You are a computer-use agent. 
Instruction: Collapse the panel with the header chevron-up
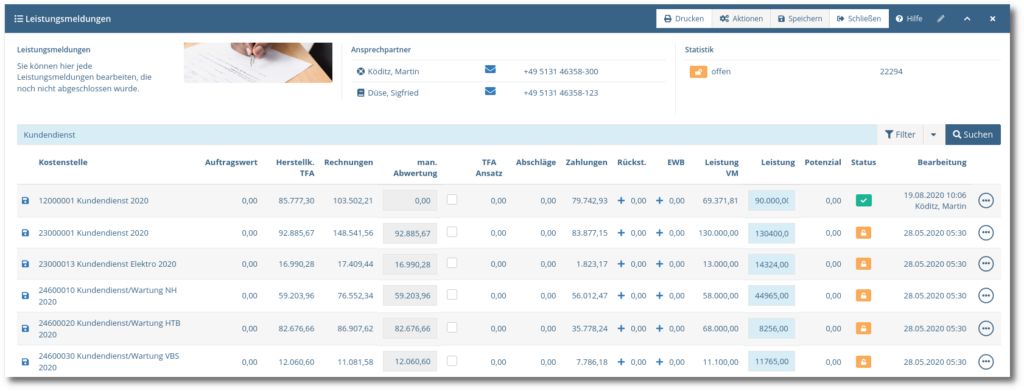click(x=967, y=19)
